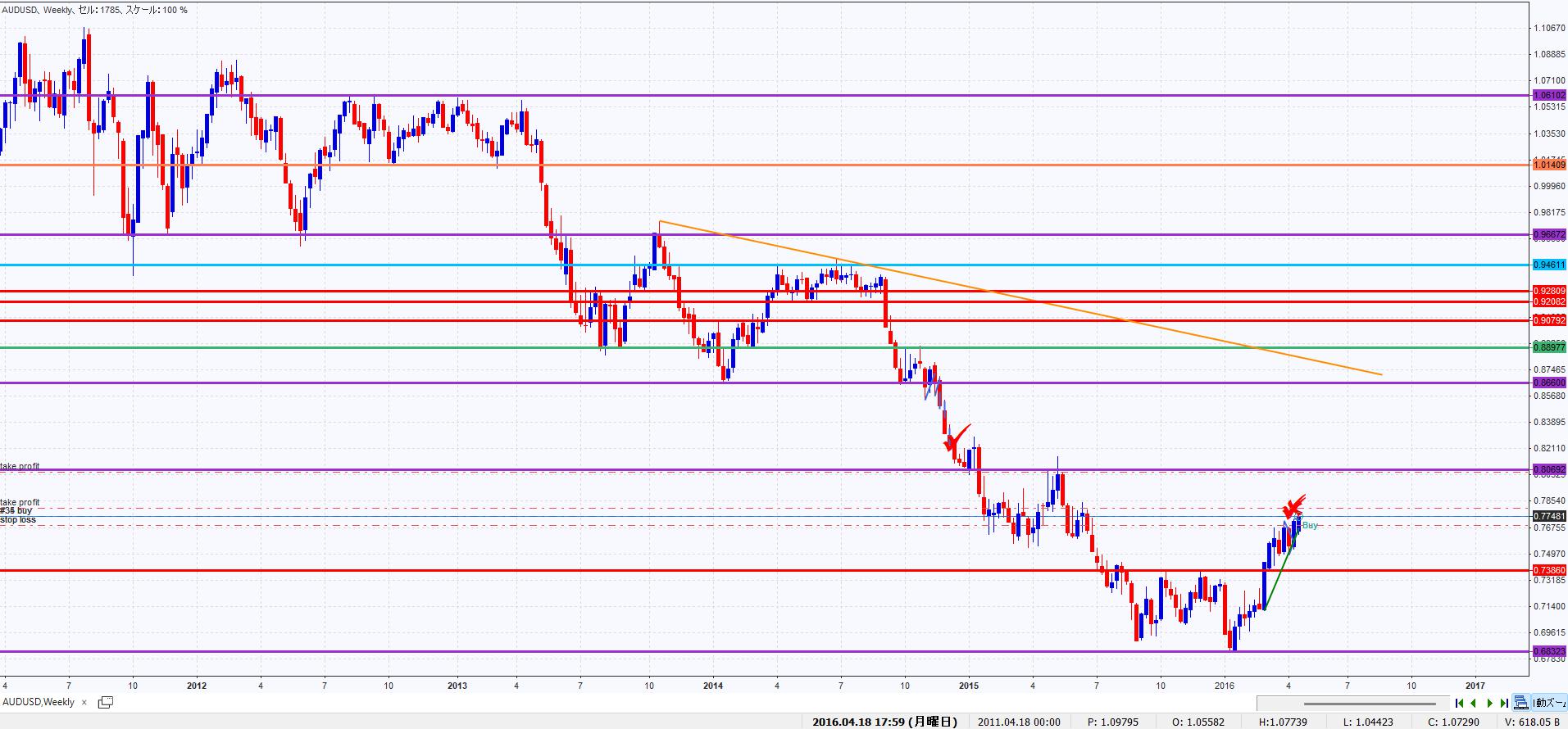Select the stop loss order label
This screenshot has width=1568, height=729.
(18, 520)
